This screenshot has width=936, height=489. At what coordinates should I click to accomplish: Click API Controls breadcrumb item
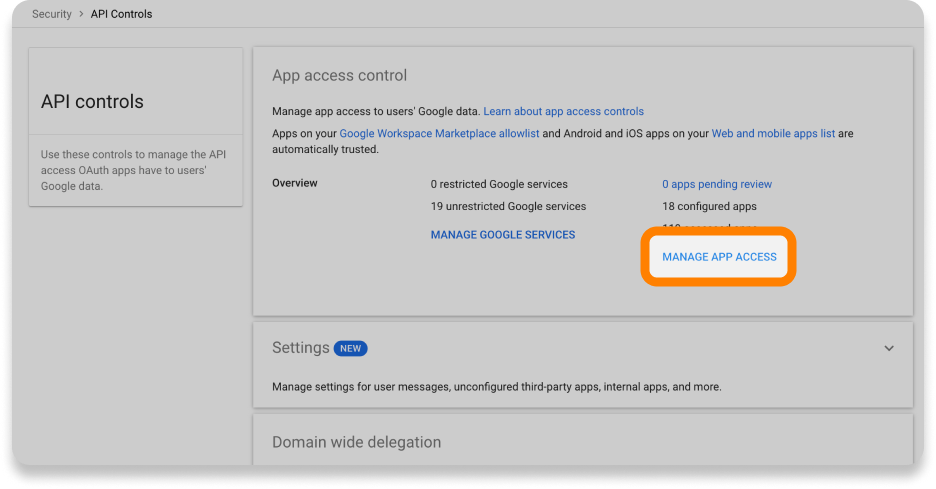pyautogui.click(x=121, y=14)
